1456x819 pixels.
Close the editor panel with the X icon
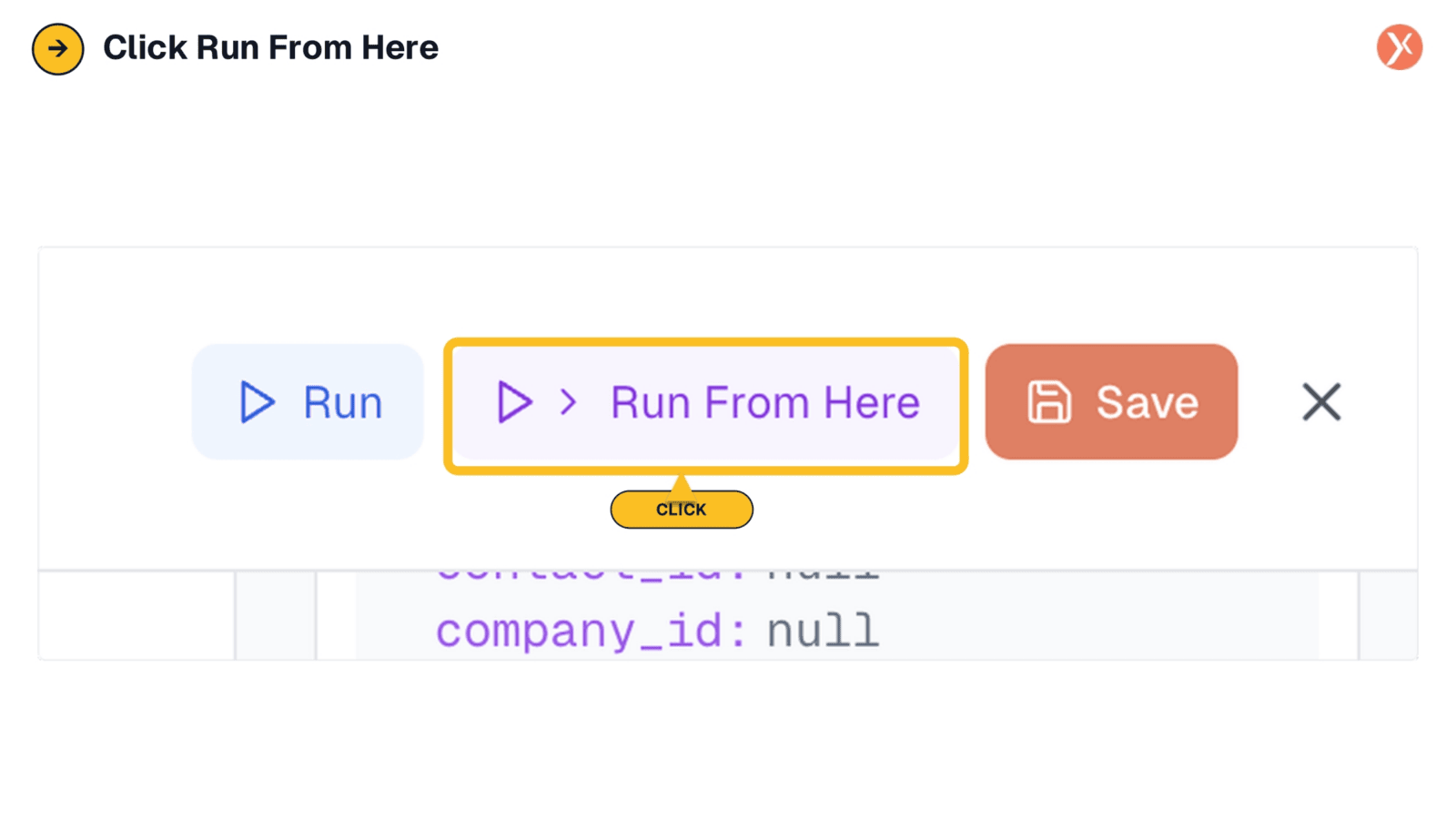pyautogui.click(x=1321, y=401)
